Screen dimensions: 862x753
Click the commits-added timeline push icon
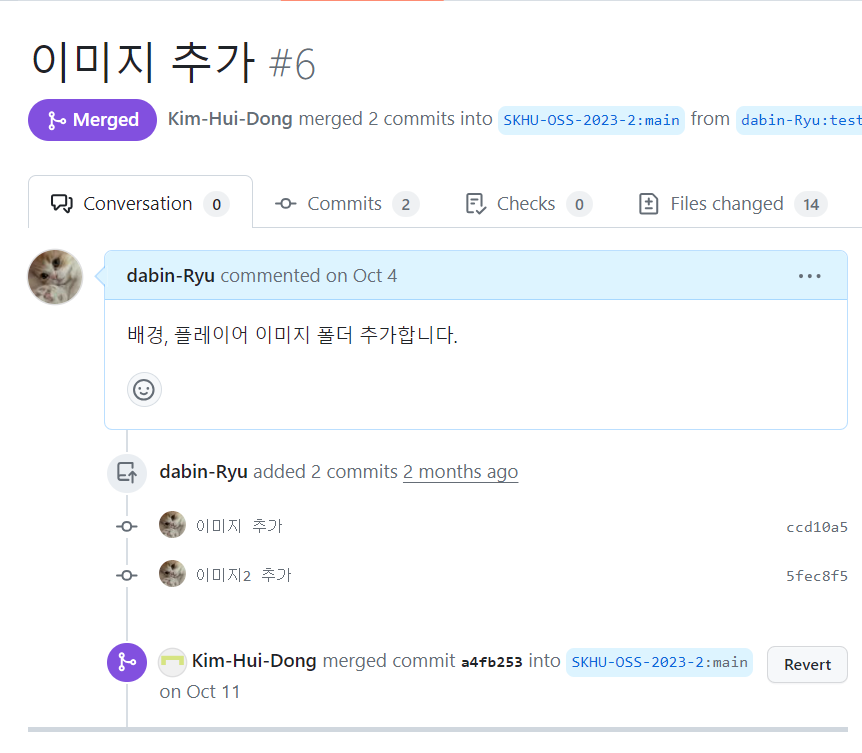click(x=126, y=472)
